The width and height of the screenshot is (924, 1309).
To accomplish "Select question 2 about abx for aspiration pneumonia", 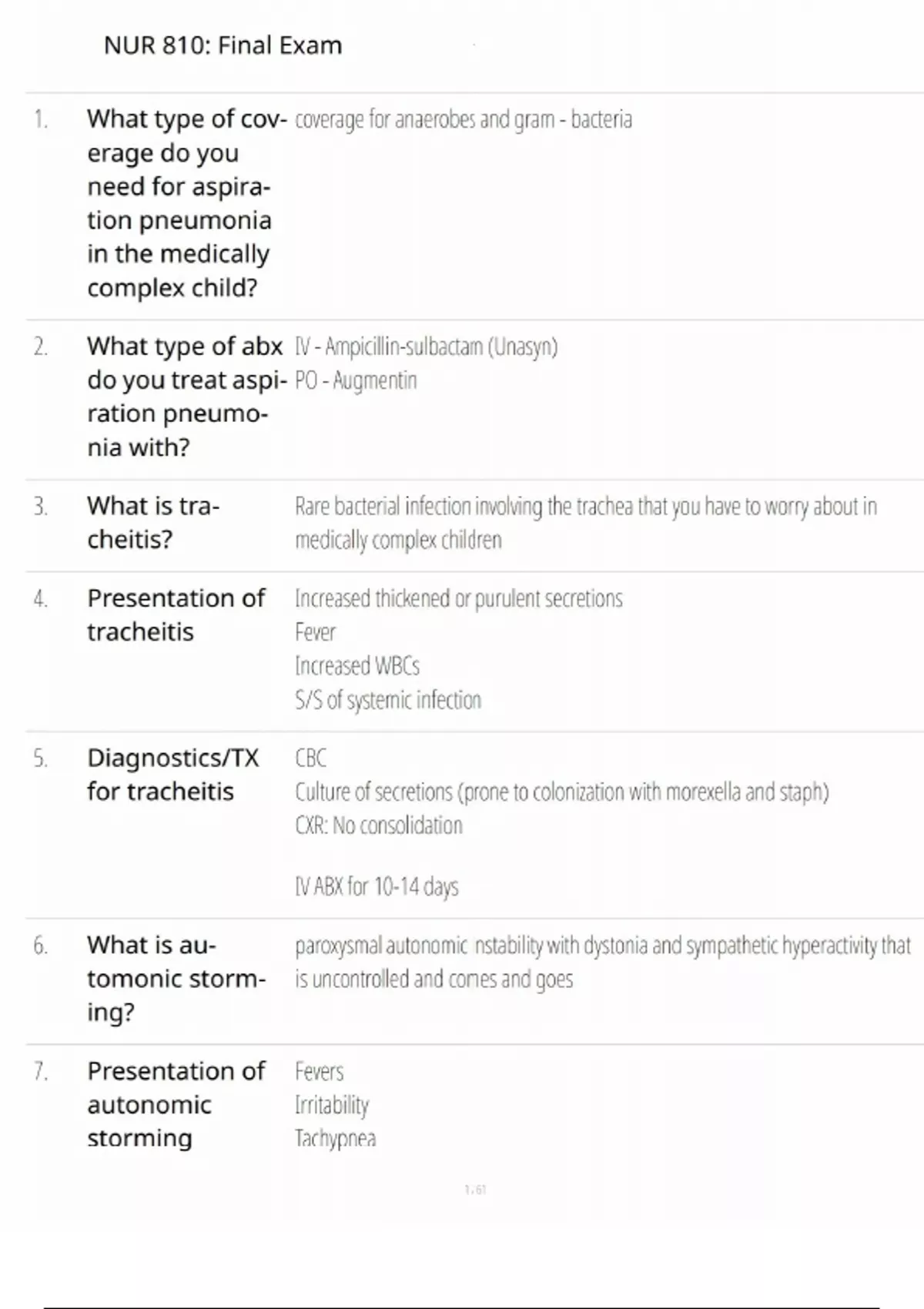I will point(186,397).
